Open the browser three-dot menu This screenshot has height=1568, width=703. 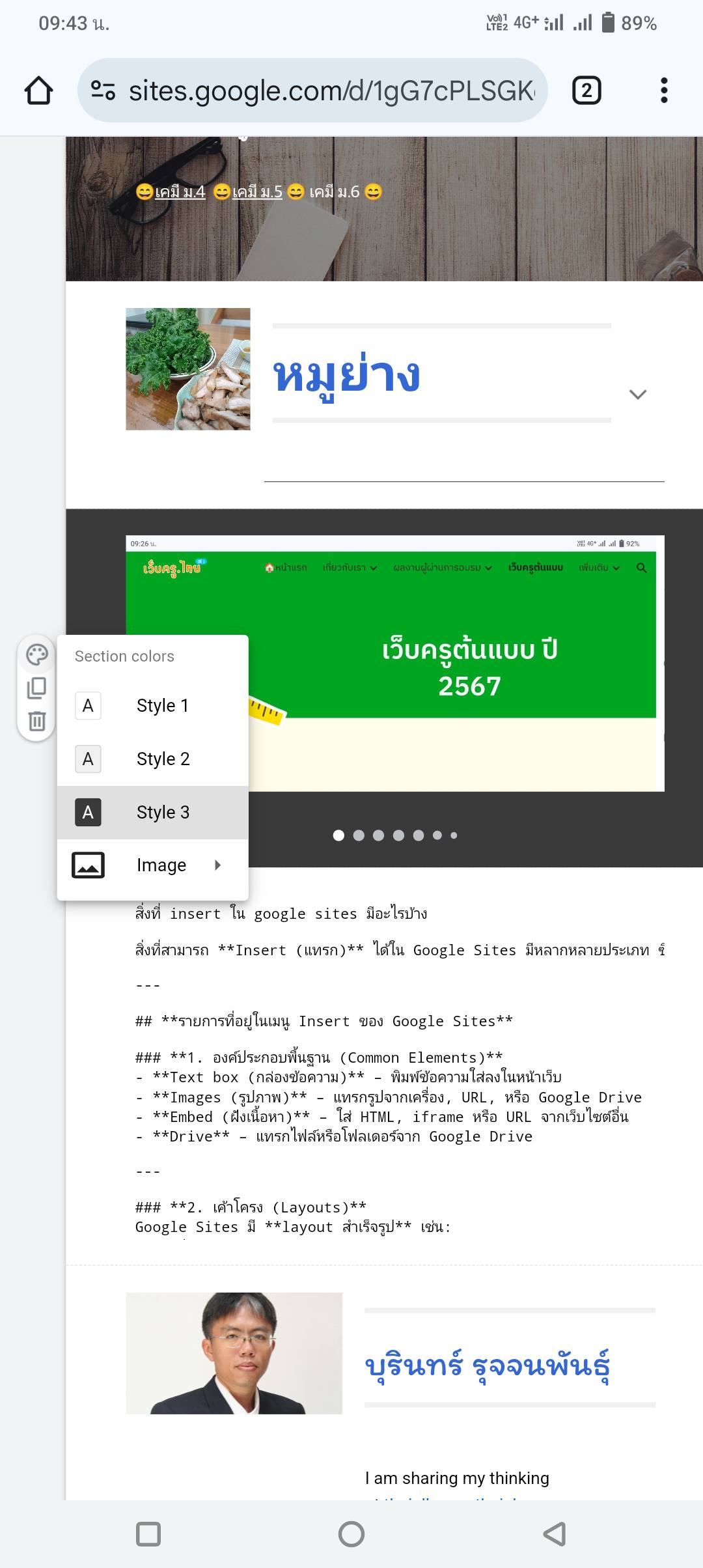663,91
